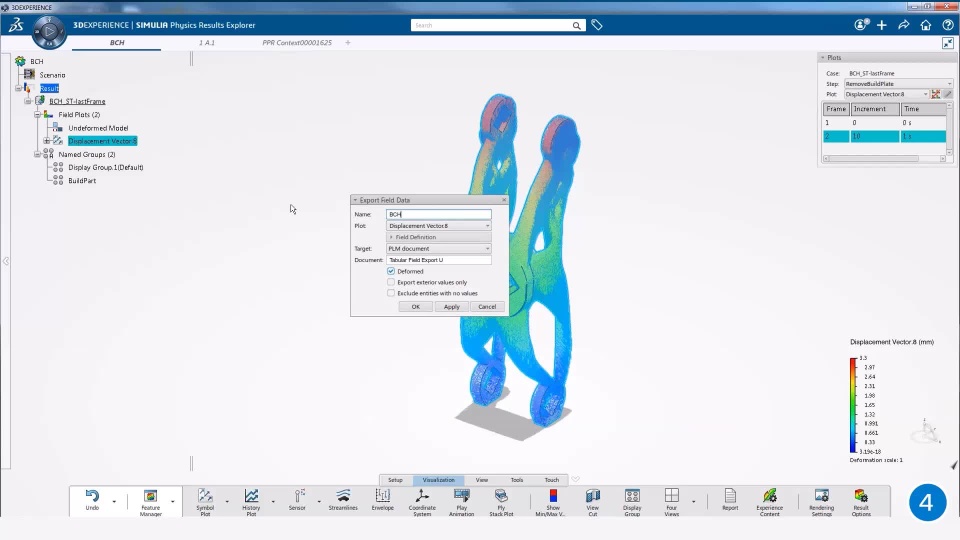Click the color legend bar
The image size is (960, 540).
click(853, 405)
